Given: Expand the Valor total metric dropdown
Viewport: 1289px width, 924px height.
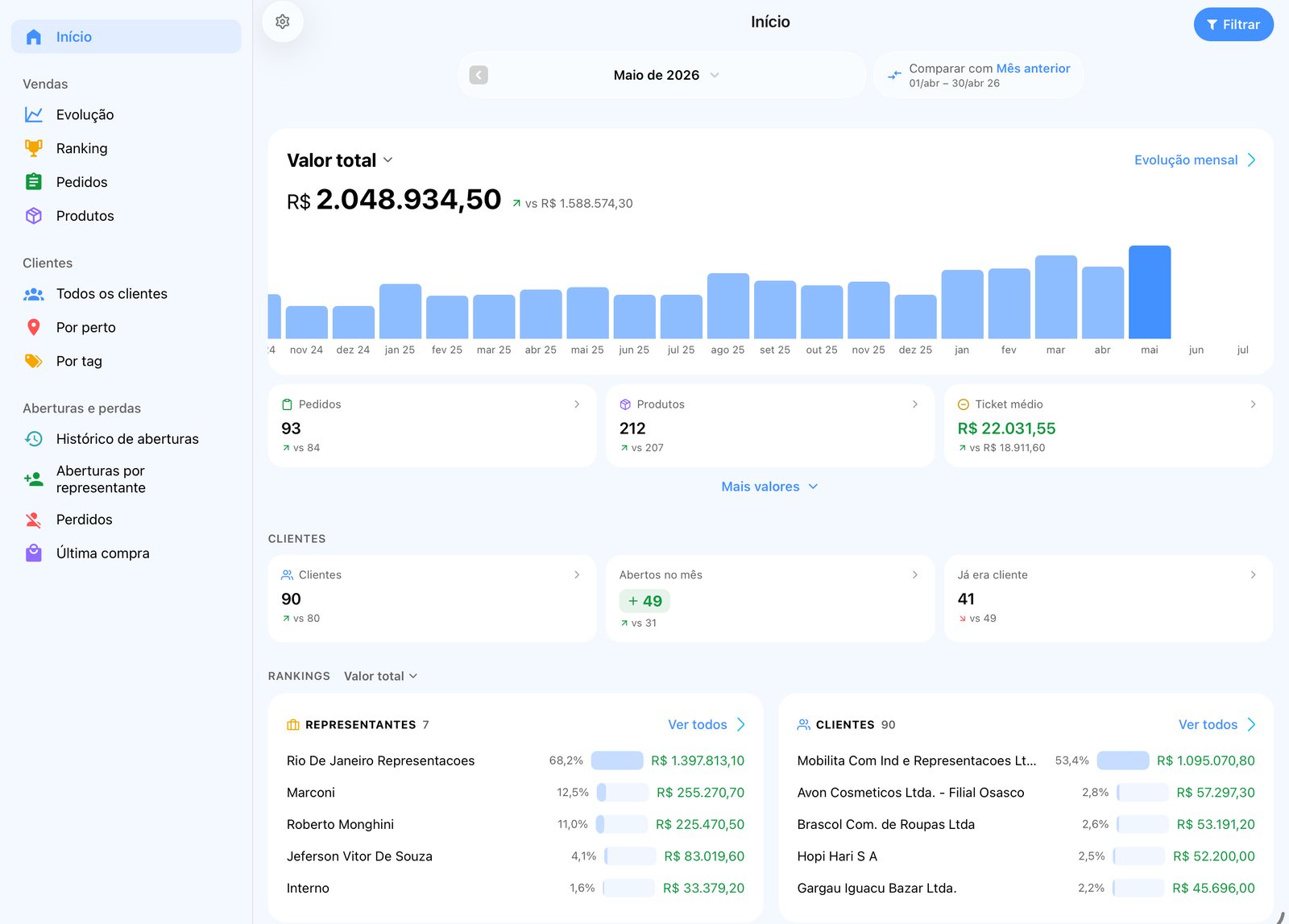Looking at the screenshot, I should (x=340, y=160).
